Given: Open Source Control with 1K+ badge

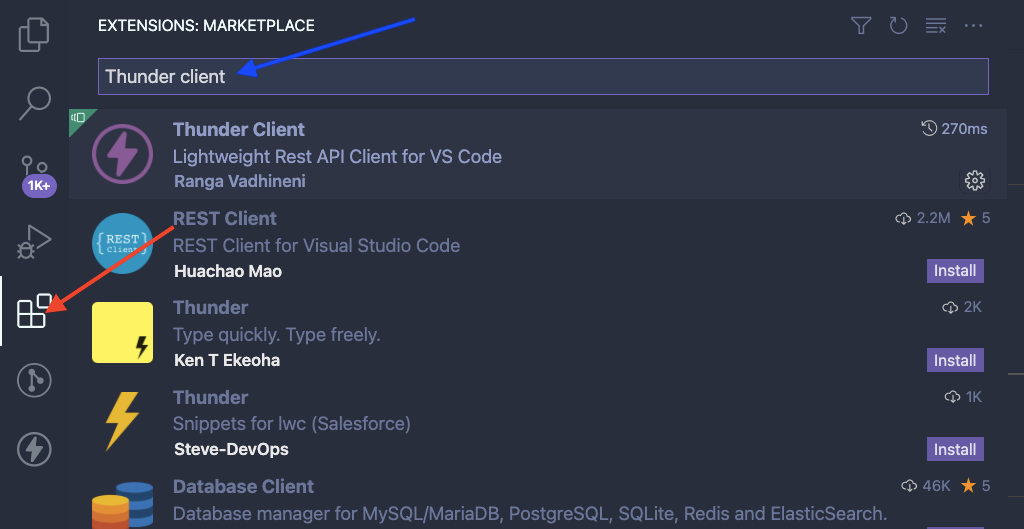Looking at the screenshot, I should [x=37, y=175].
